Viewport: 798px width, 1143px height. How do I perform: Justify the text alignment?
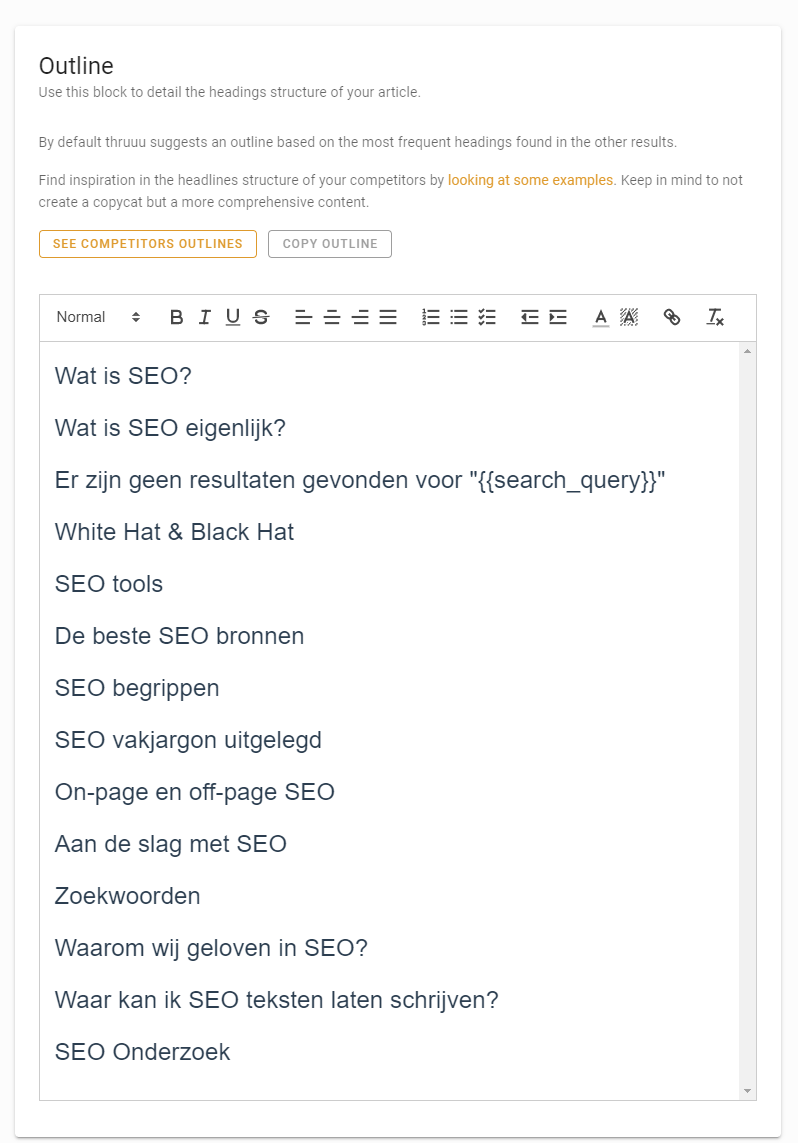[x=388, y=317]
